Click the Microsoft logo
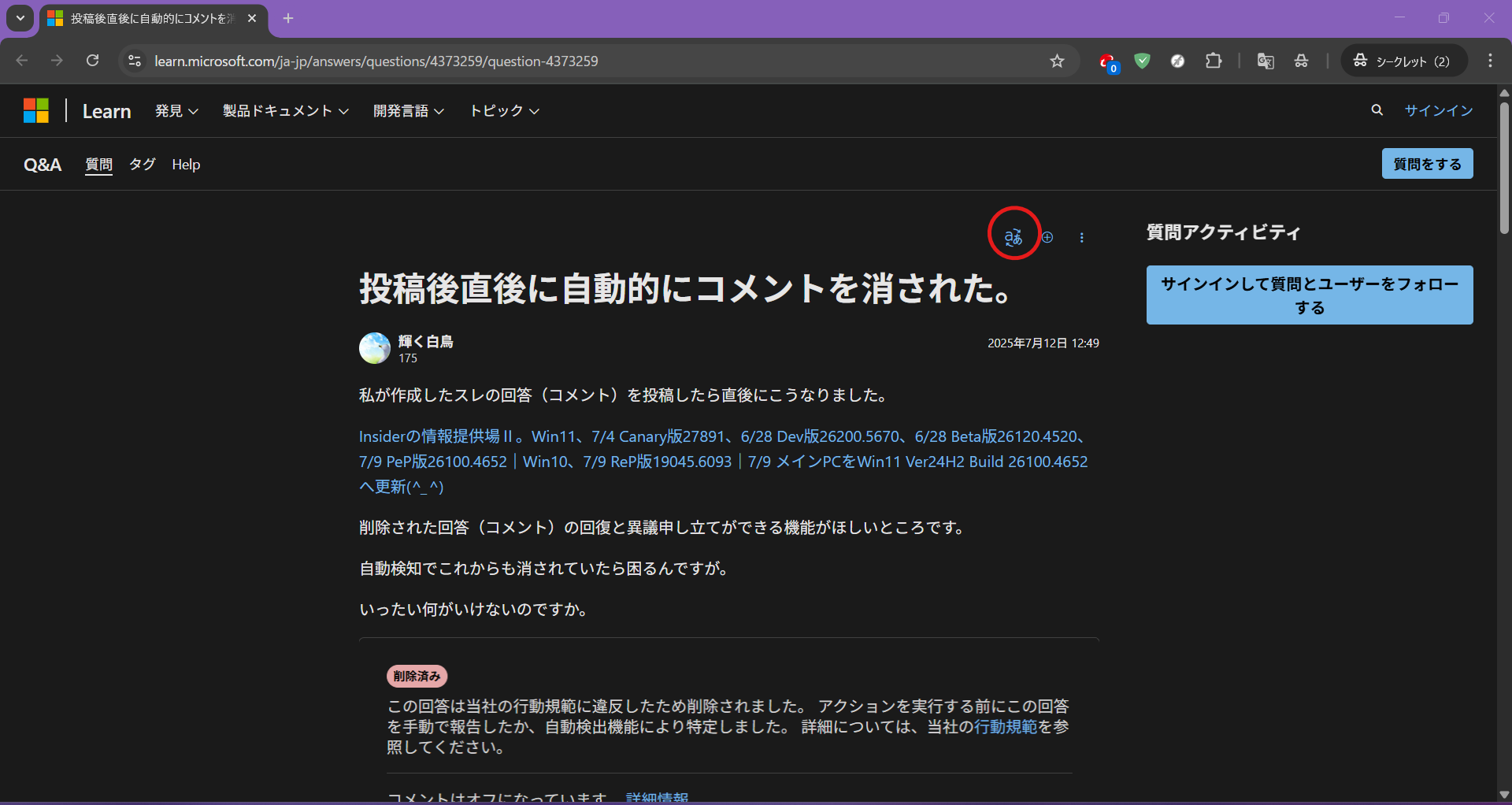This screenshot has height=805, width=1512. coord(36,110)
